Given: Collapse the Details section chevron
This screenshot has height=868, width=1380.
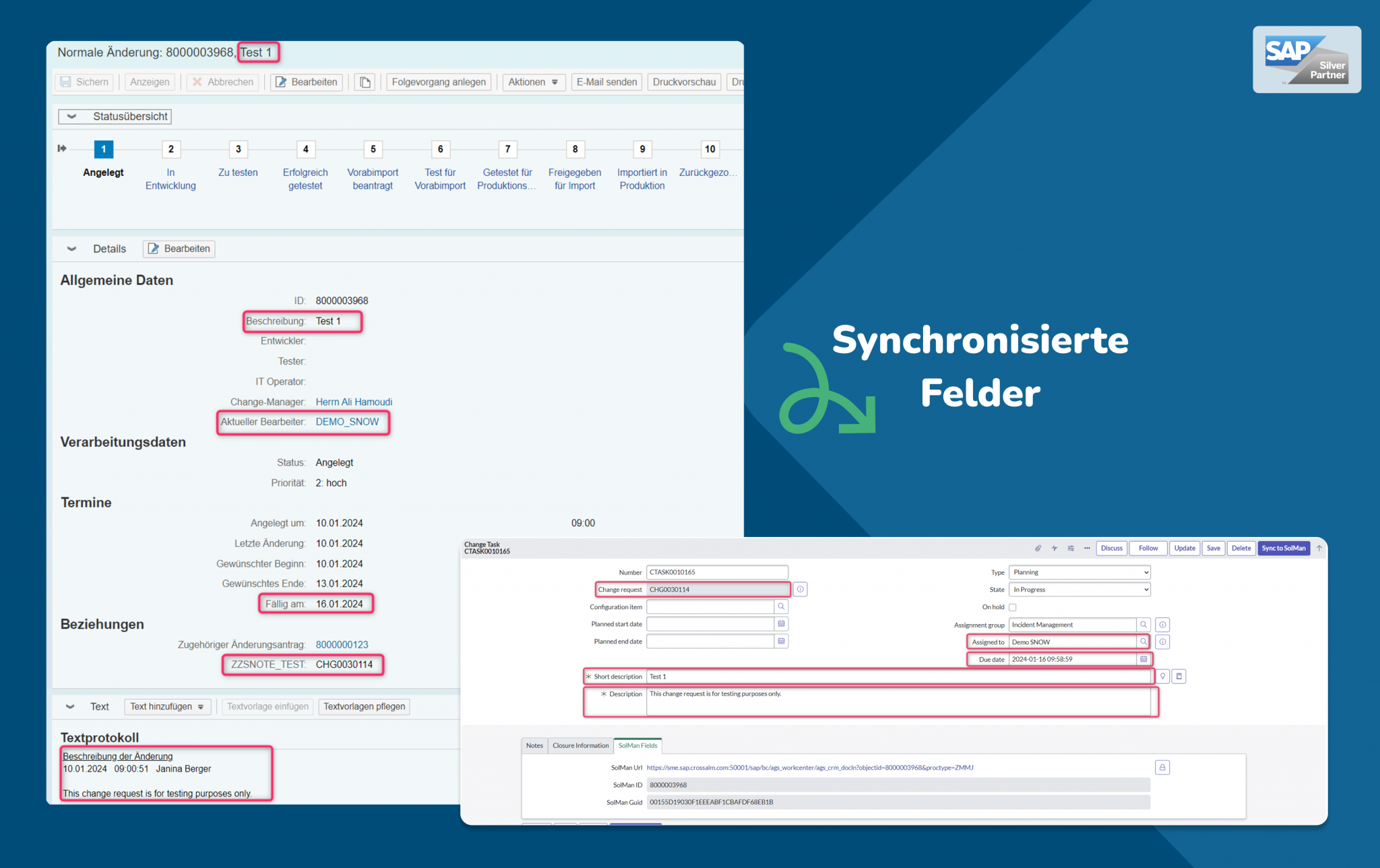Looking at the screenshot, I should (x=71, y=249).
